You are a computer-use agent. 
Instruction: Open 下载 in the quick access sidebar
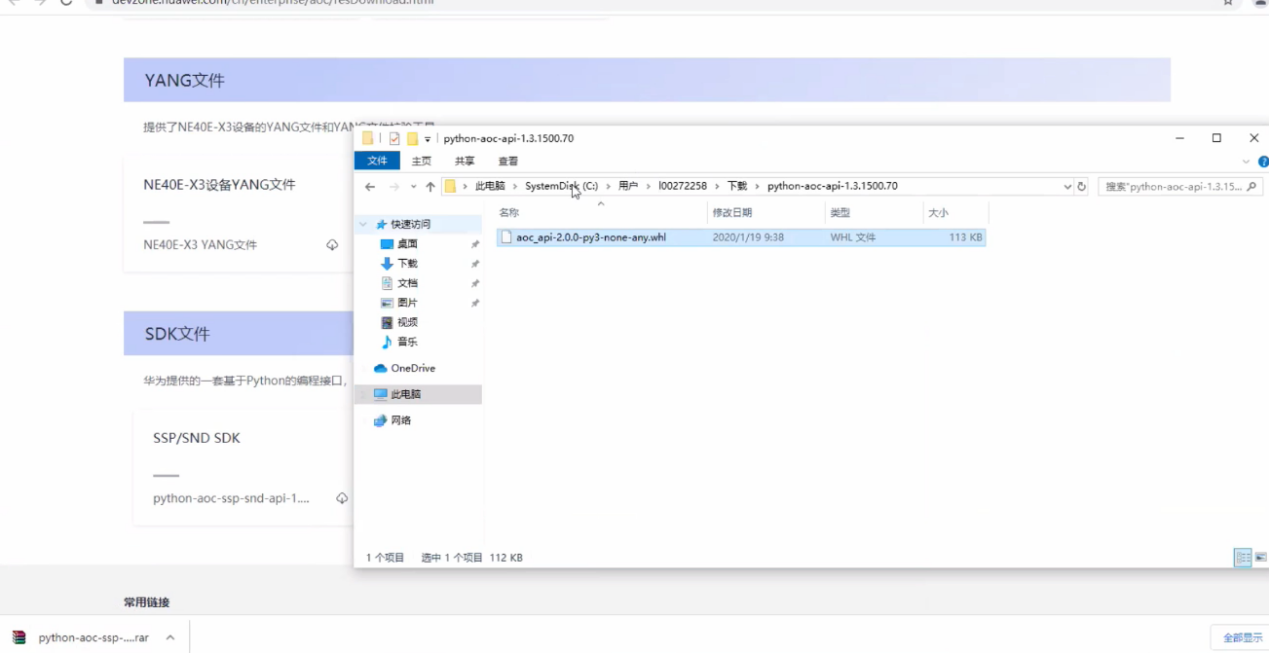(407, 264)
